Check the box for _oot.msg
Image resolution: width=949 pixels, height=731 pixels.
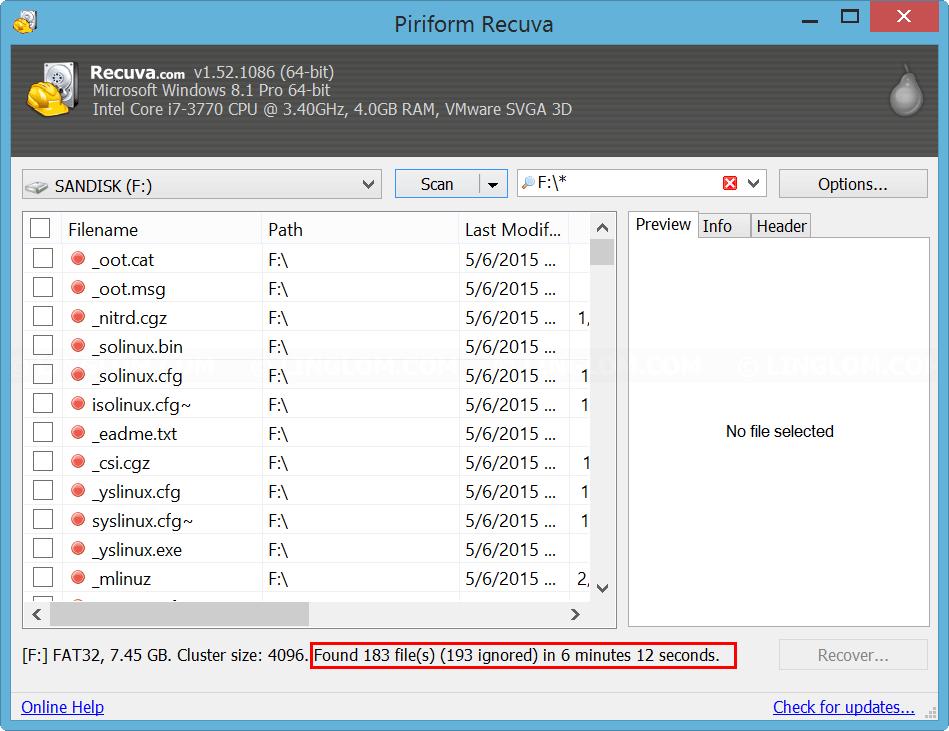point(43,287)
